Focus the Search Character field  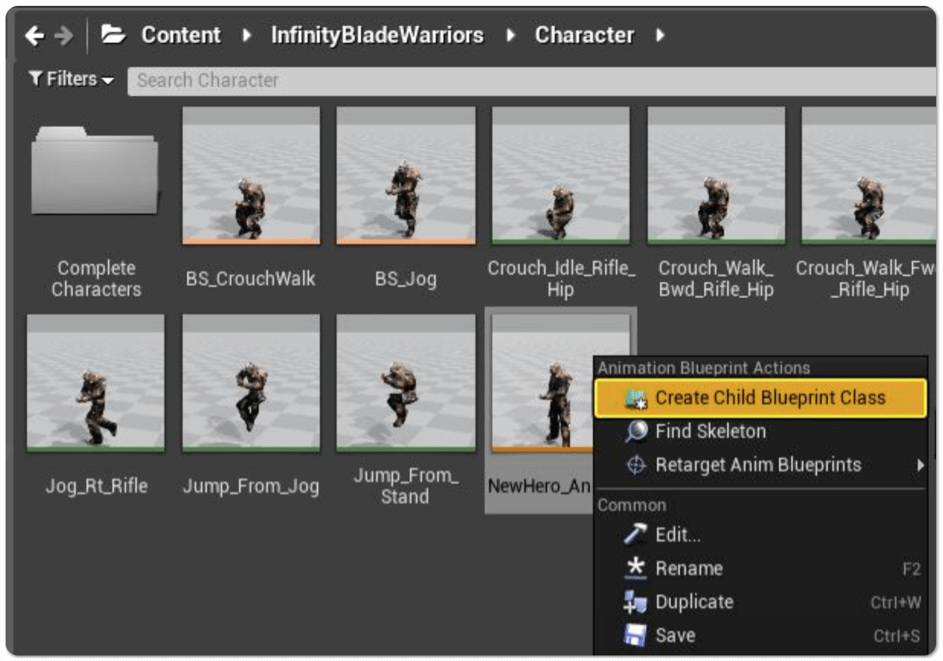[x=532, y=81]
